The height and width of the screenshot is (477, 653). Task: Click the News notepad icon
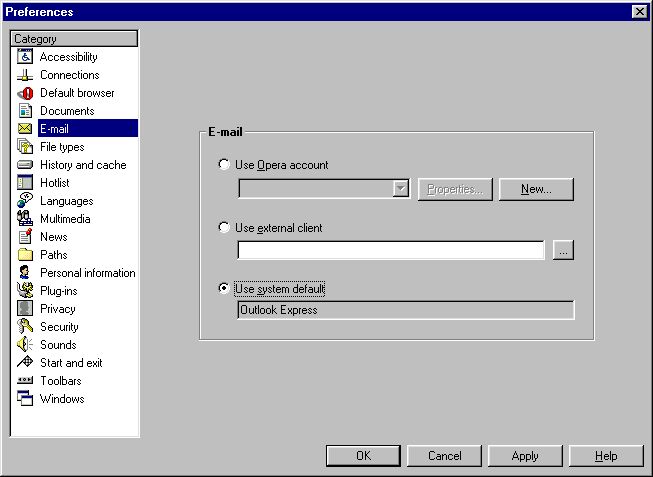coord(25,236)
